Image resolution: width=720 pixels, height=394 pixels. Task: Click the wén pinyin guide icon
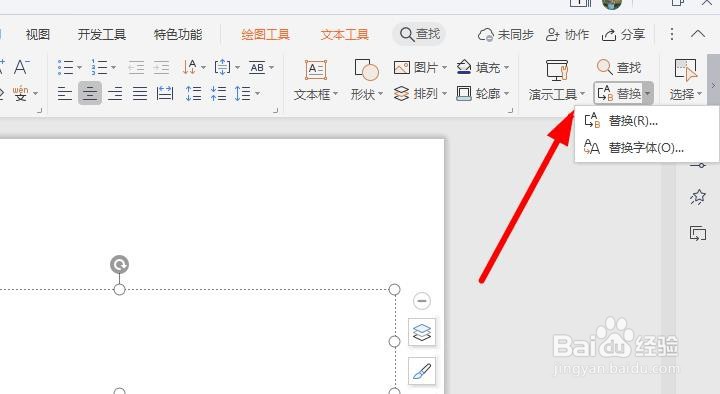pyautogui.click(x=20, y=93)
